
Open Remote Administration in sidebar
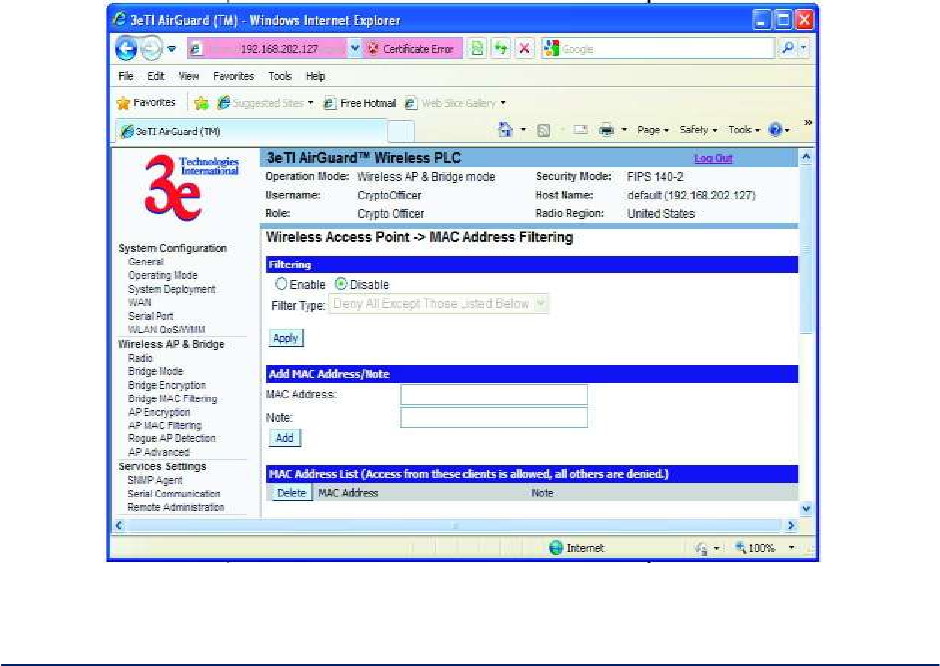[176, 507]
